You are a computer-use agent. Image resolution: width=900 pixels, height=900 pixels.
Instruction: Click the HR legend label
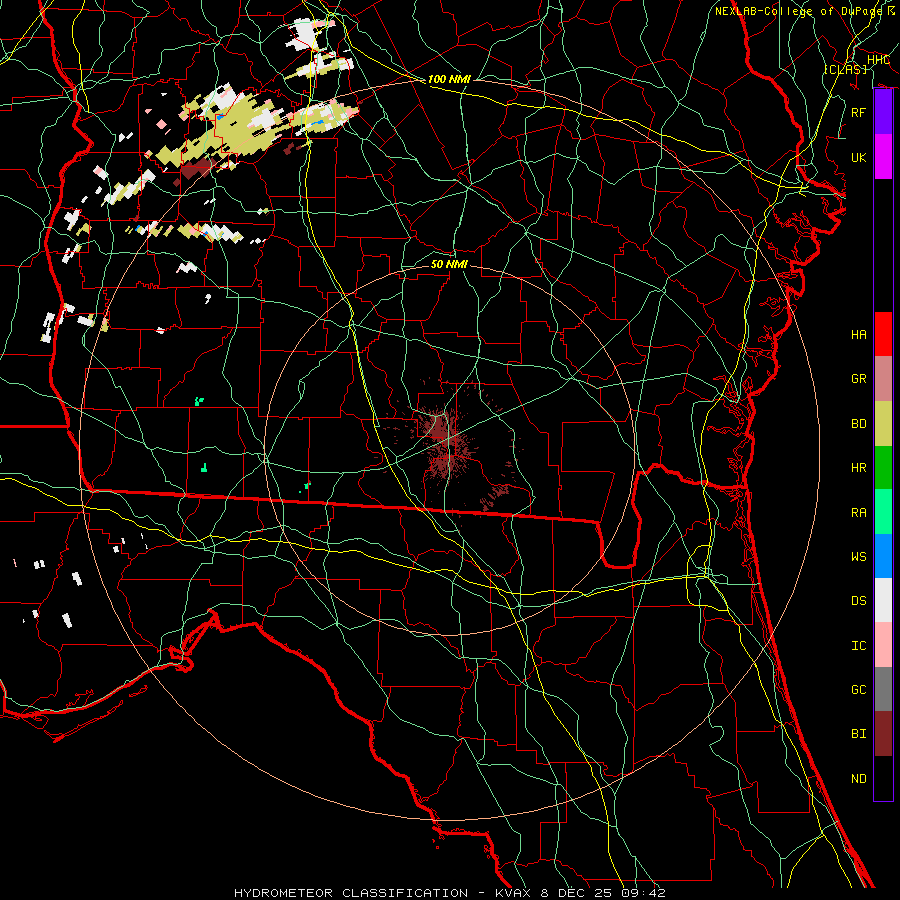[858, 468]
